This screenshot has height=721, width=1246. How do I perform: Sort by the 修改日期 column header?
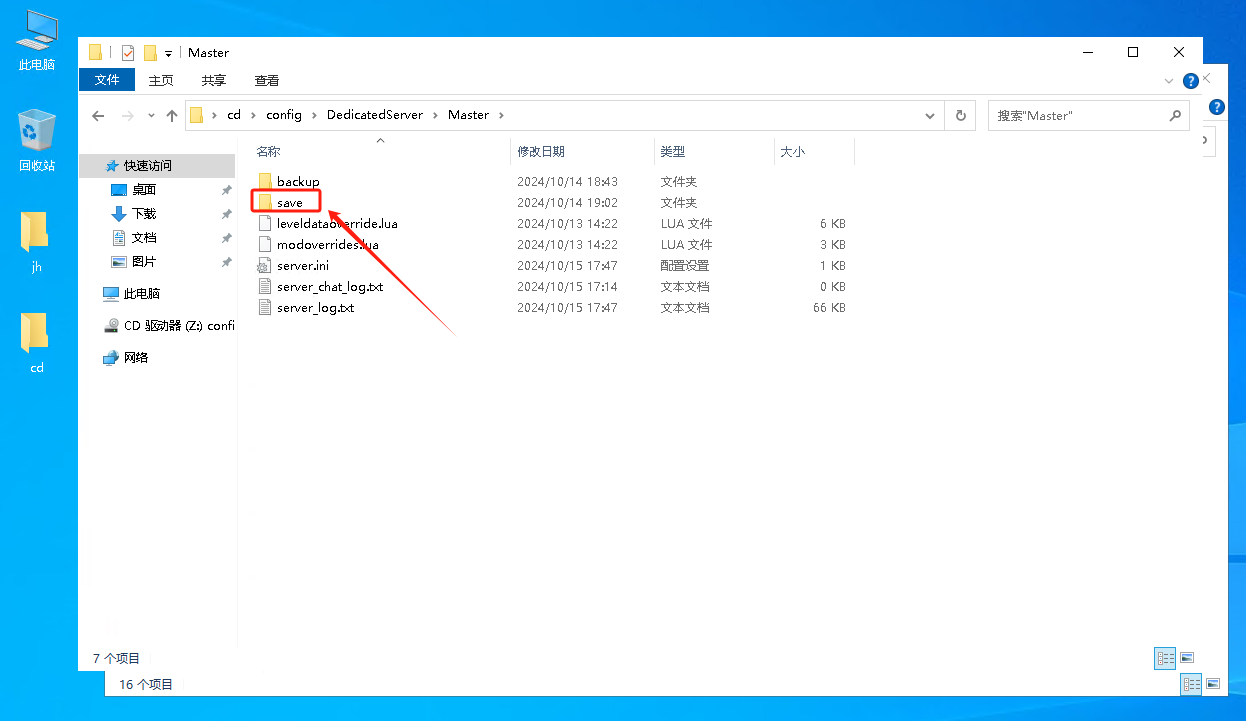point(541,152)
